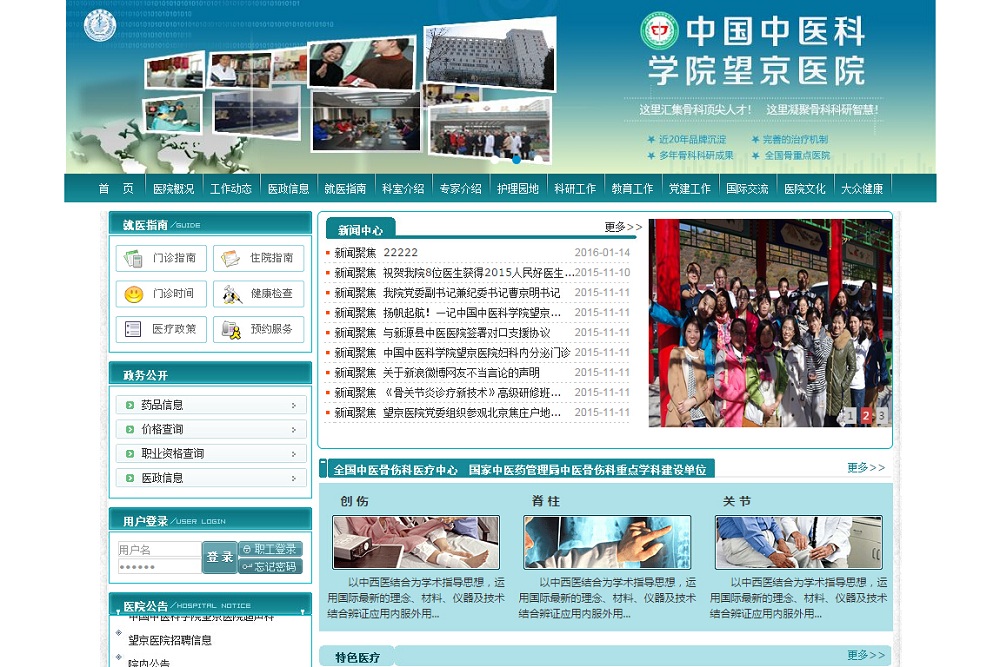Open 教育工作 navigation menu
This screenshot has height=667, width=1000.
632,189
